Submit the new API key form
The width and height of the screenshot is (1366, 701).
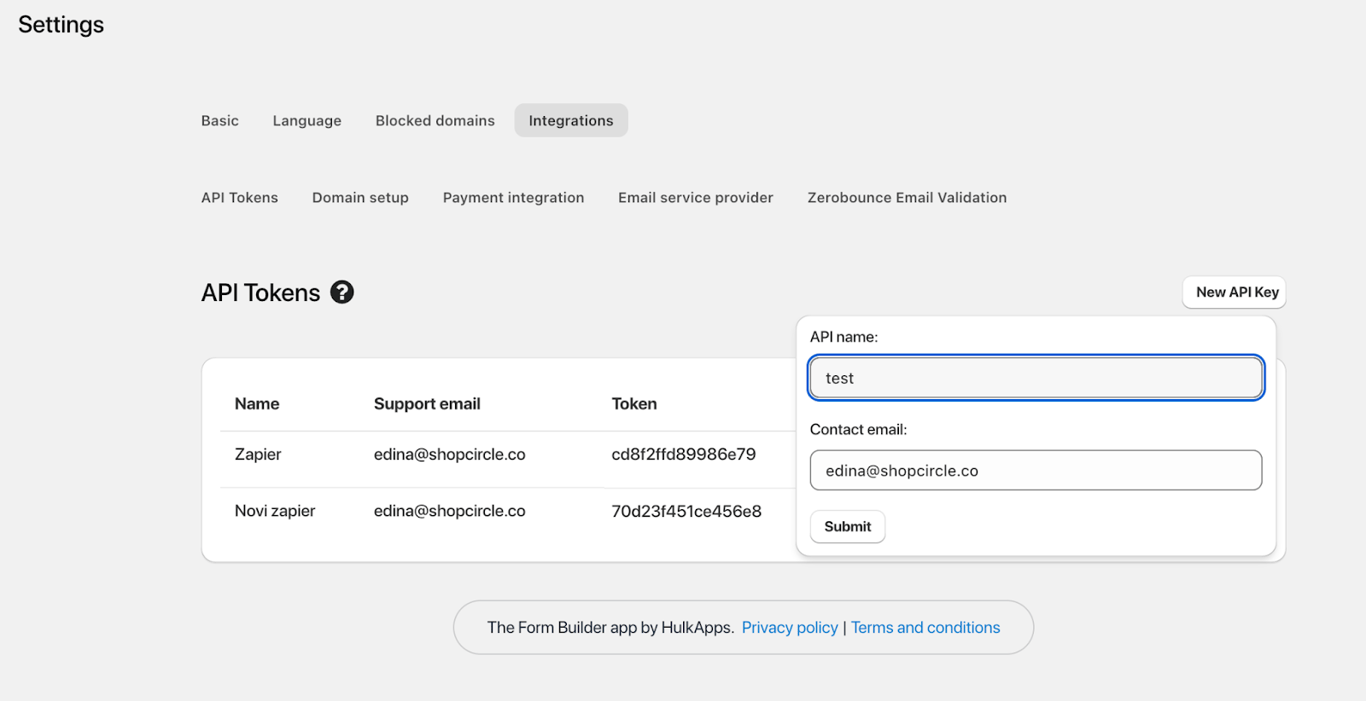(847, 526)
